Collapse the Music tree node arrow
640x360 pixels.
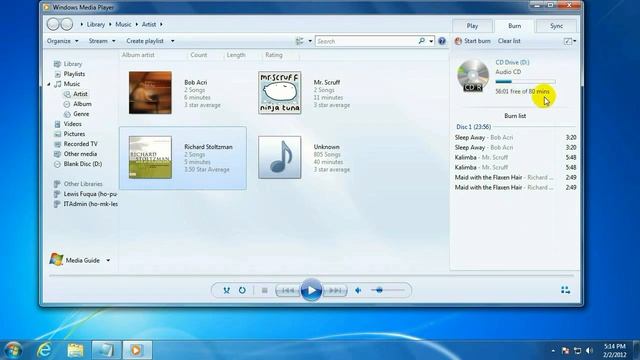tap(49, 84)
